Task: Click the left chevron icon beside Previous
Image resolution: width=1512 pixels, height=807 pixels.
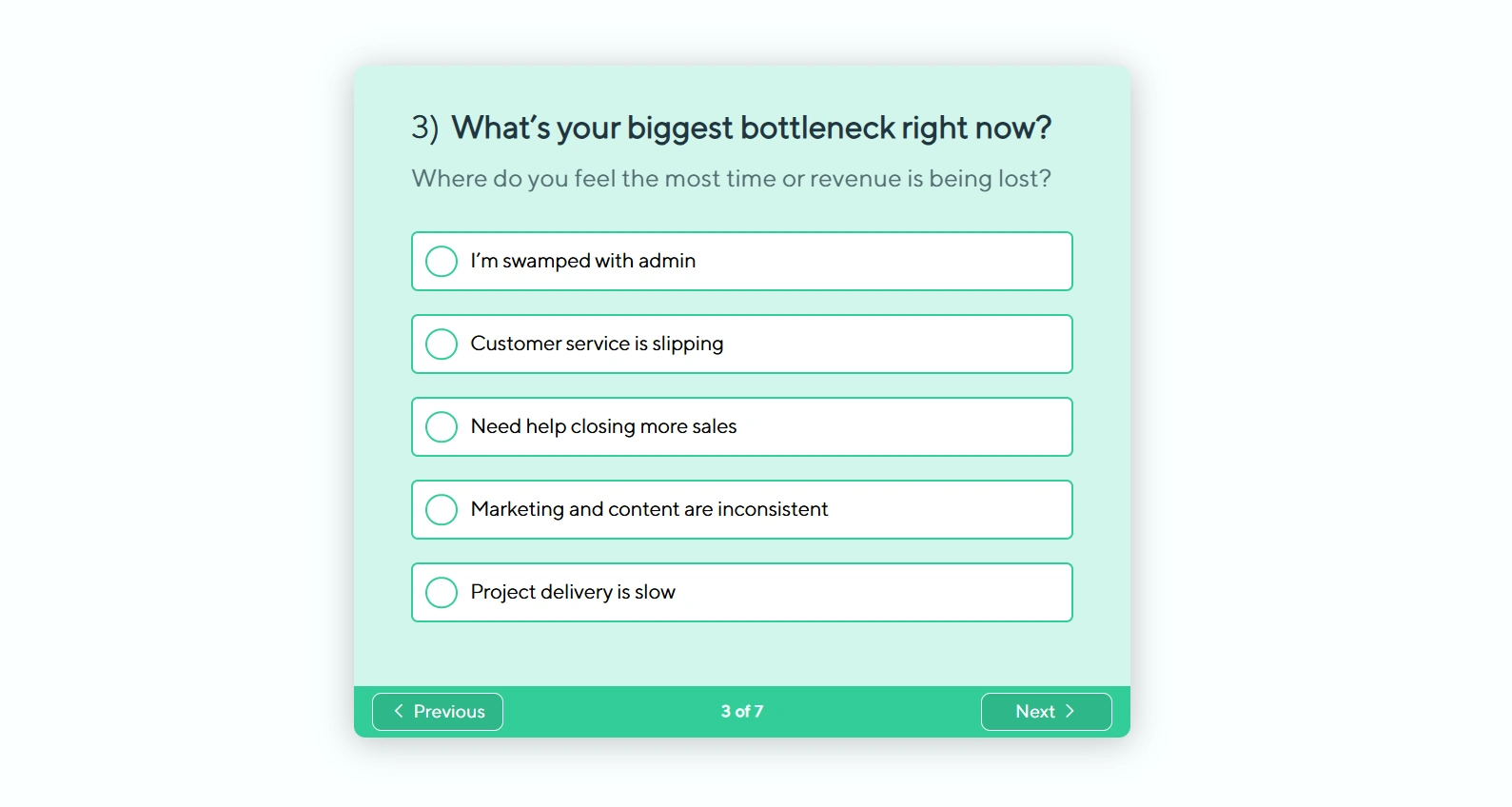Action: point(399,711)
